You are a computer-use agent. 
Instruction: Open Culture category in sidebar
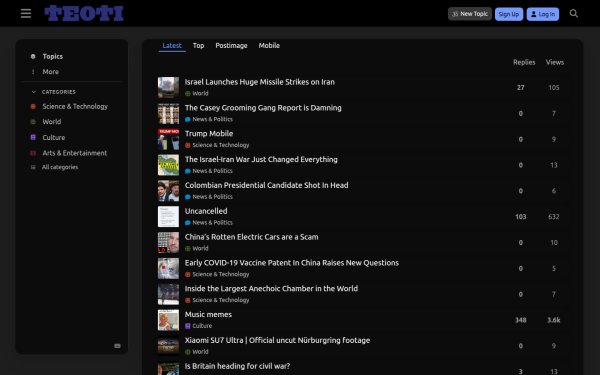click(54, 137)
